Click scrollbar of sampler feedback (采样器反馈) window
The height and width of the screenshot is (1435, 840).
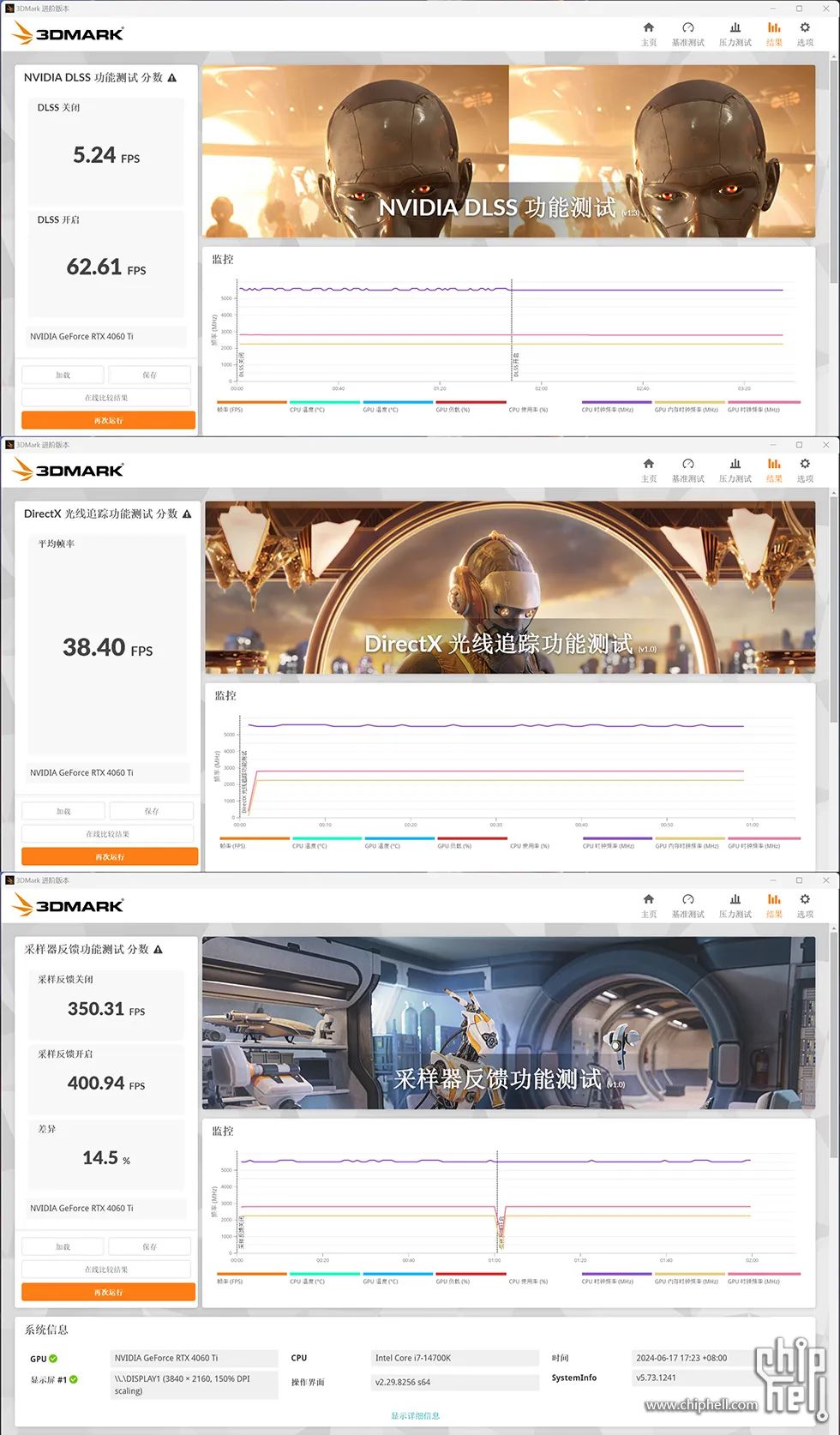coord(834,1046)
